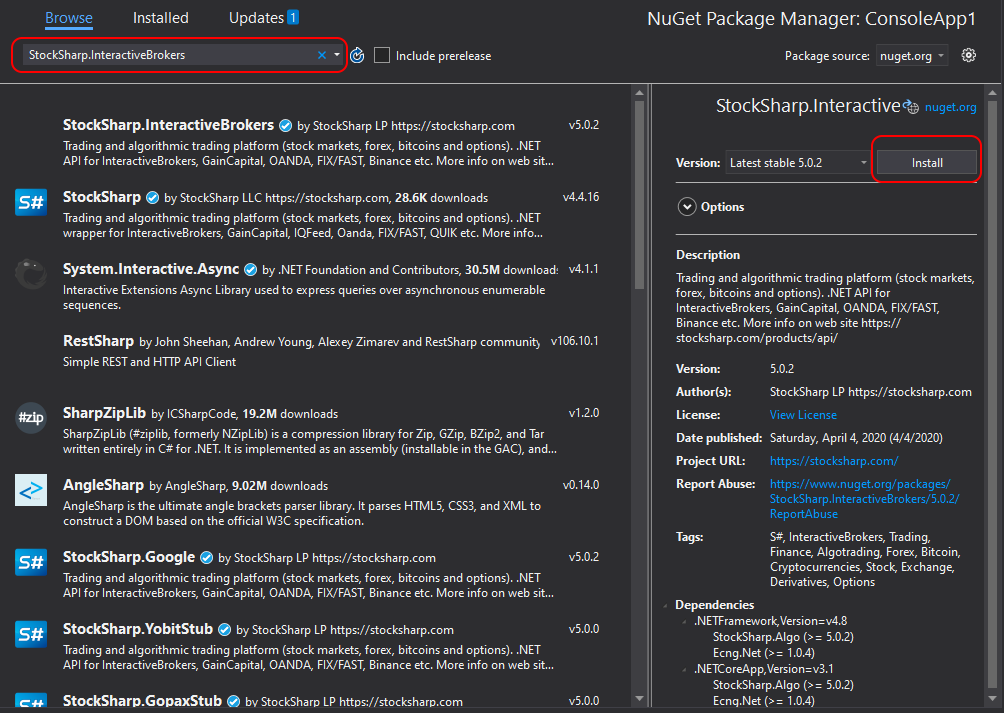Screen dimensions: 1004x713
Task: Select the RestSharp package in the list
Action: click(300, 351)
